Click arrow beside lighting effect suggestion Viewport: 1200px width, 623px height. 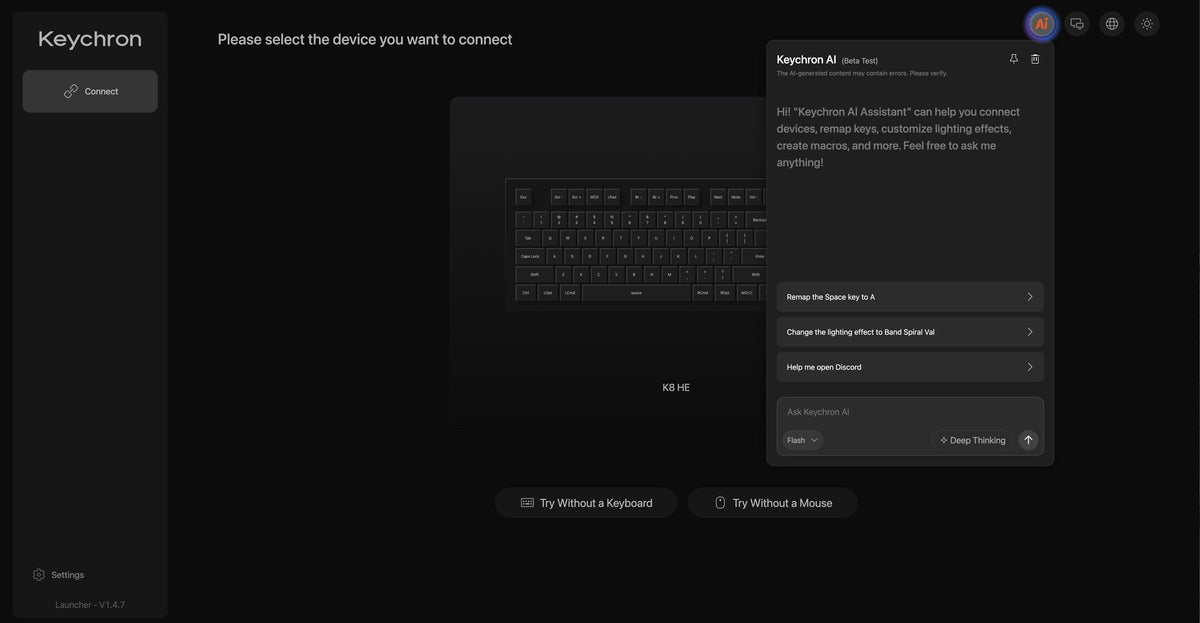point(1030,332)
